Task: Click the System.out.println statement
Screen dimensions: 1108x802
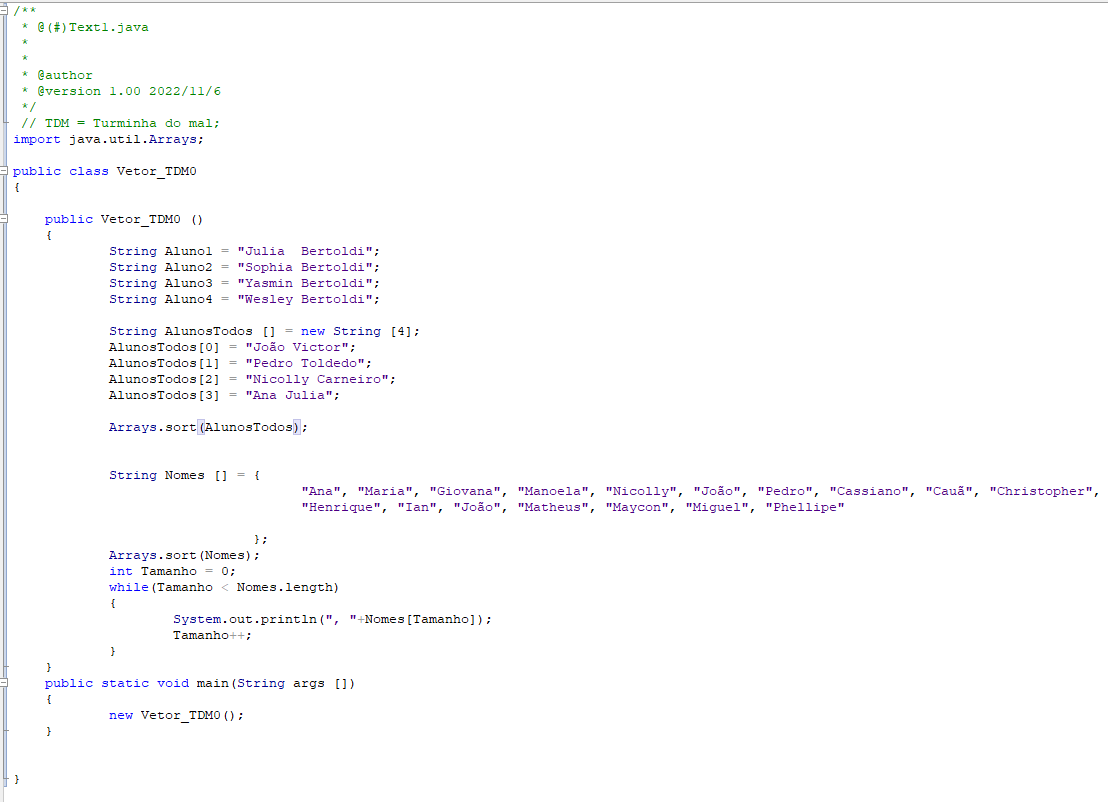Action: click(332, 619)
